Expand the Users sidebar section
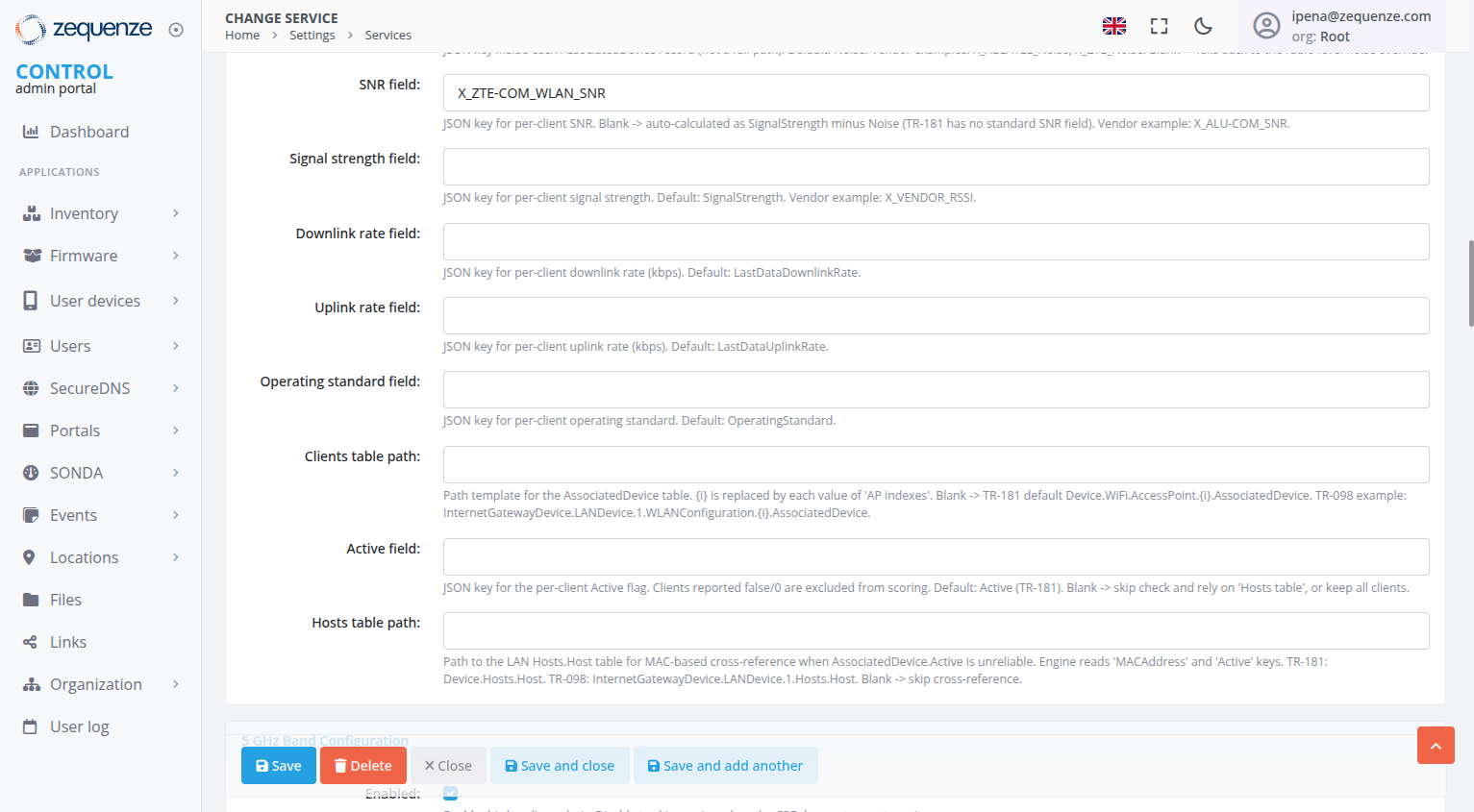Screen dimensions: 1474x812 (x=72, y=345)
